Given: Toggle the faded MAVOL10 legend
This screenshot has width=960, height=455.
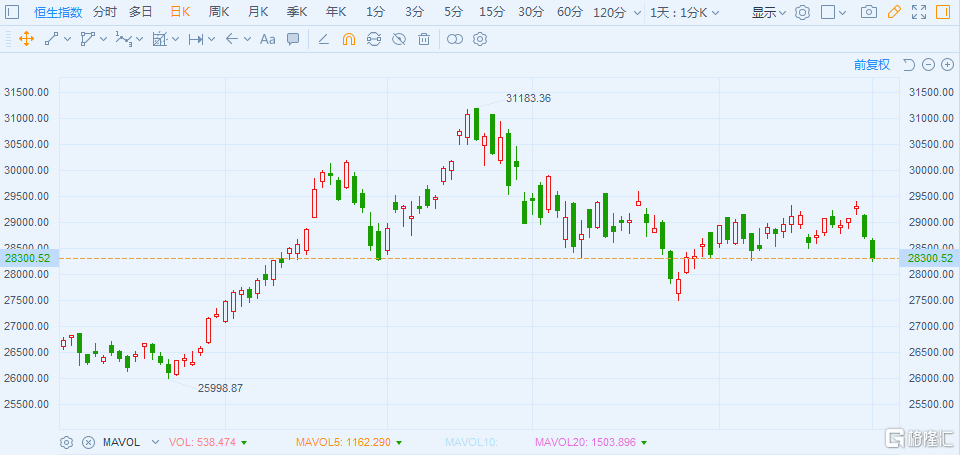Looking at the screenshot, I should tap(471, 442).
